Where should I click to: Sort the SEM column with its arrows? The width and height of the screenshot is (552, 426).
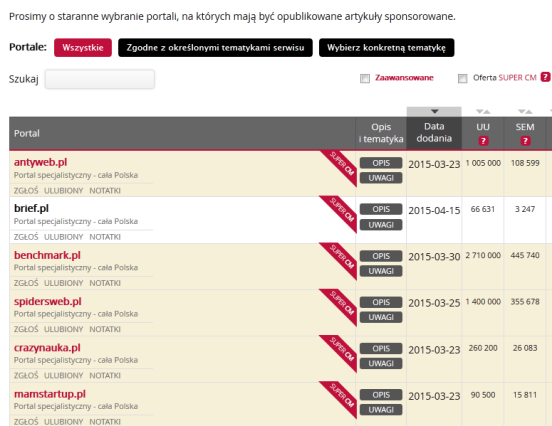pyautogui.click(x=525, y=112)
